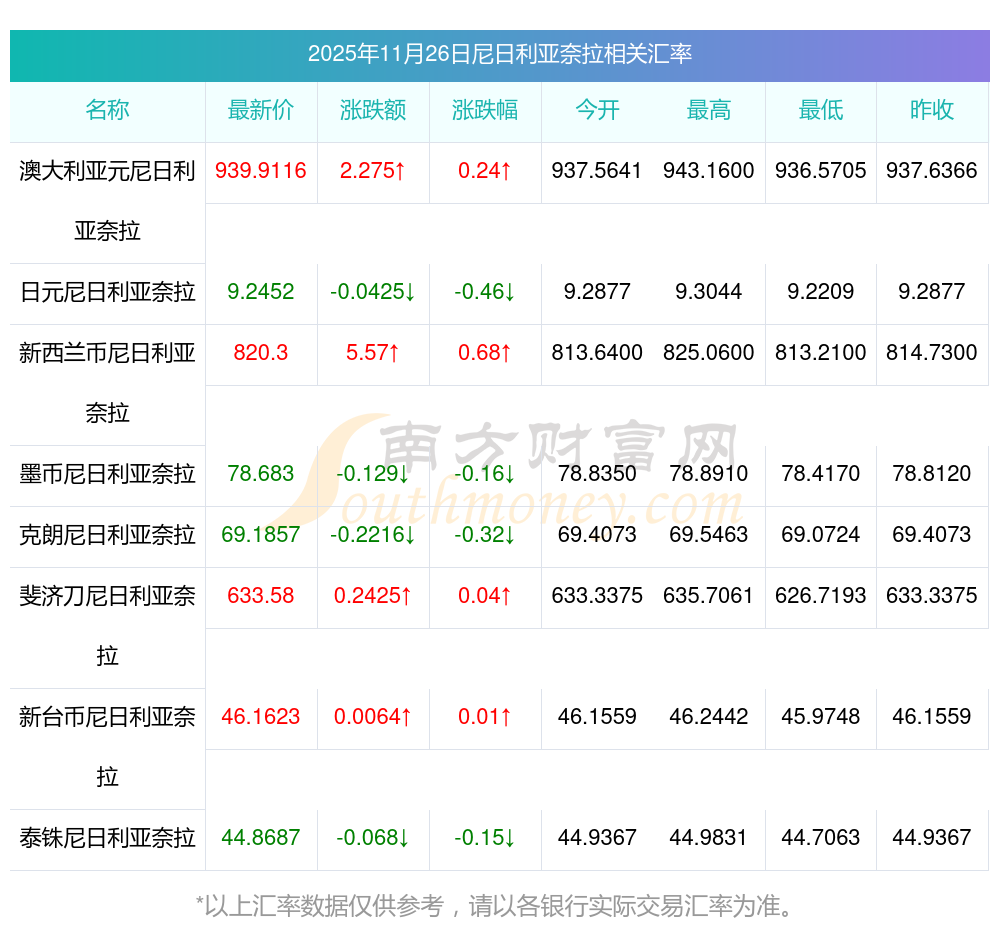Screen dimensions: 1000x937
Task: Click the 泰铢尼日利亚奈拉 row name
Action: [x=107, y=838]
